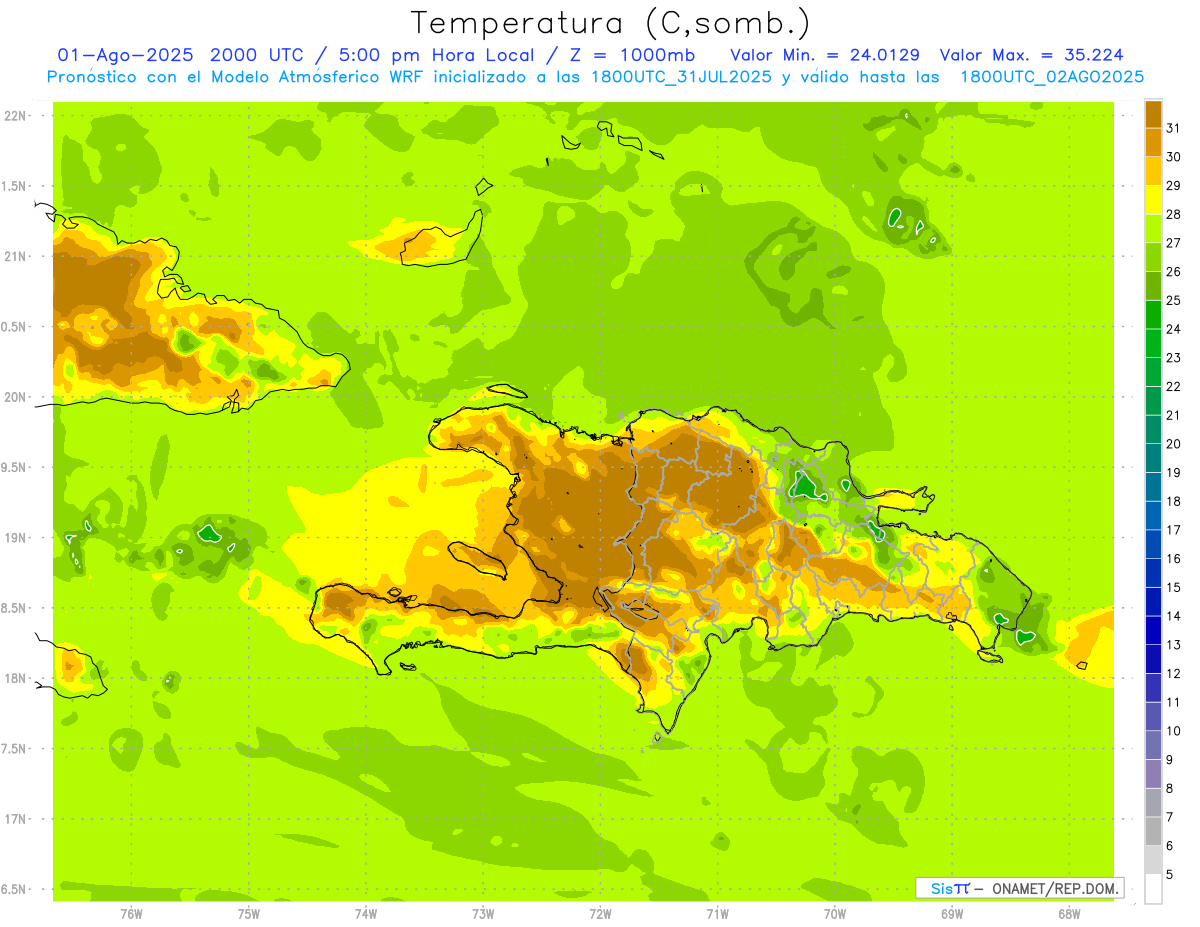Click the 19N latitude axis label
This screenshot has width=1200, height=927.
[x=16, y=538]
